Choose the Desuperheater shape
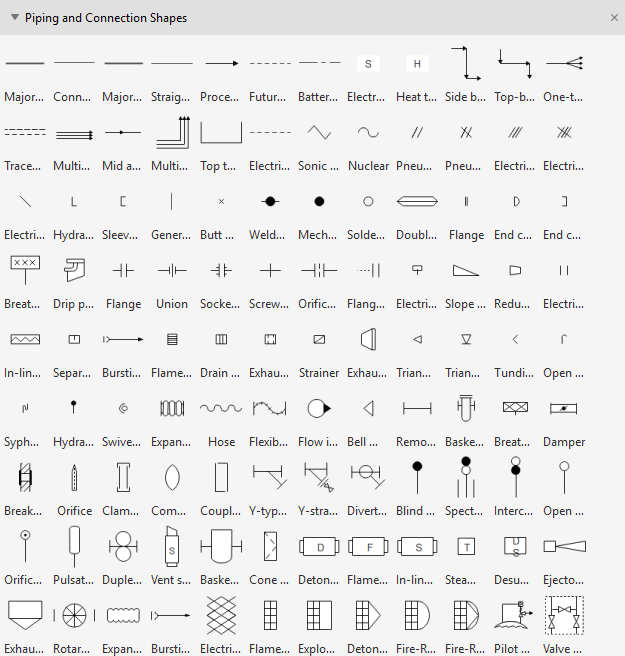This screenshot has width=625, height=656. click(515, 546)
